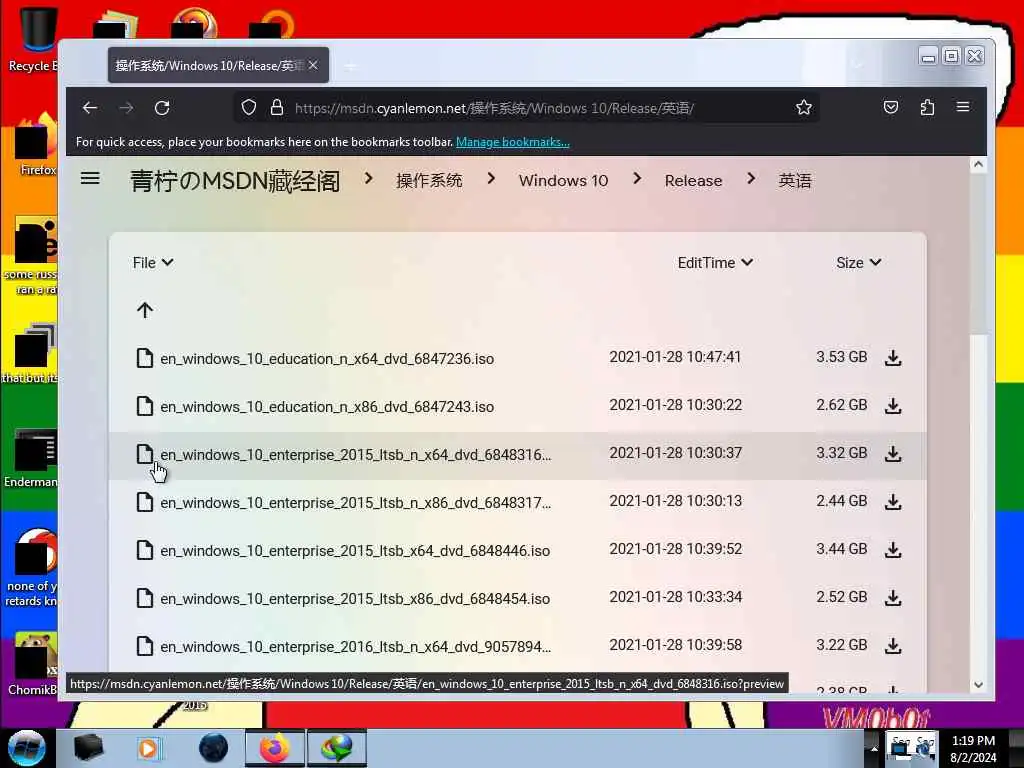The height and width of the screenshot is (768, 1024).
Task: Download en_windows_10_education_n_x86 ISO
Action: pyautogui.click(x=893, y=406)
